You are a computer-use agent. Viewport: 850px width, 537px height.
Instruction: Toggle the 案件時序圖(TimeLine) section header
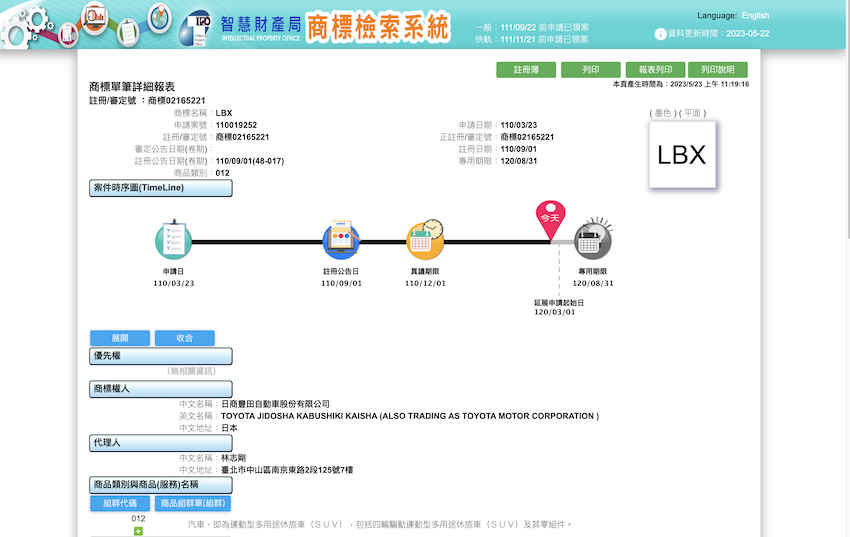[x=161, y=188]
